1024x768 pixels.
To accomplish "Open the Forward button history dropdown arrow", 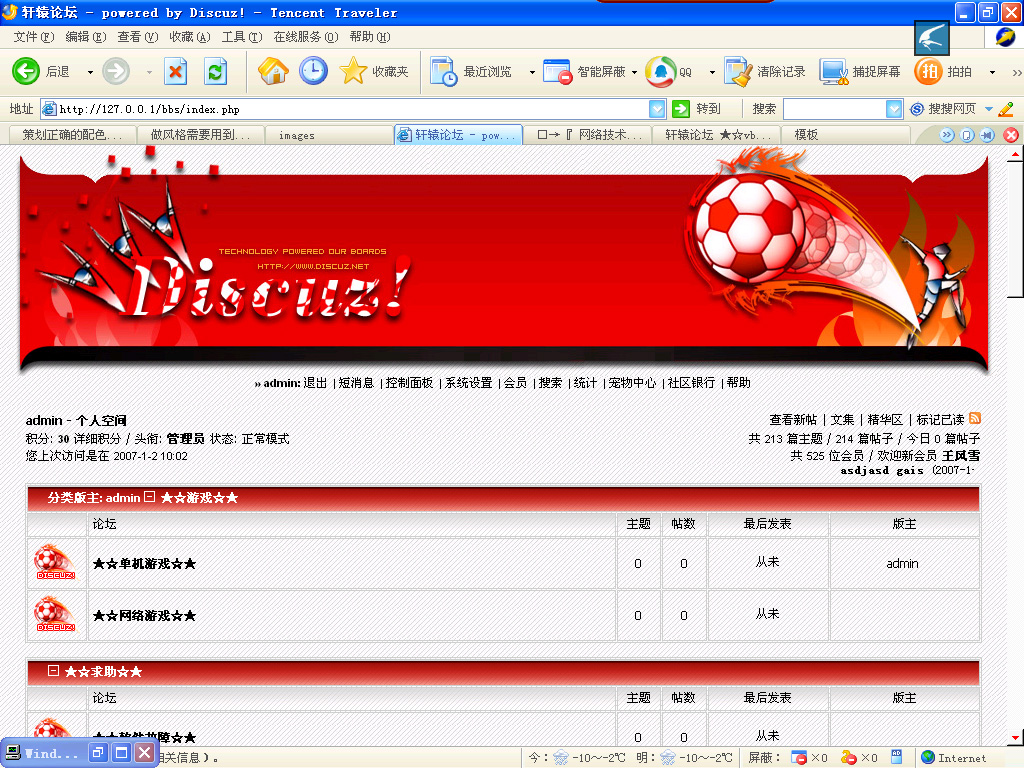I will point(150,72).
